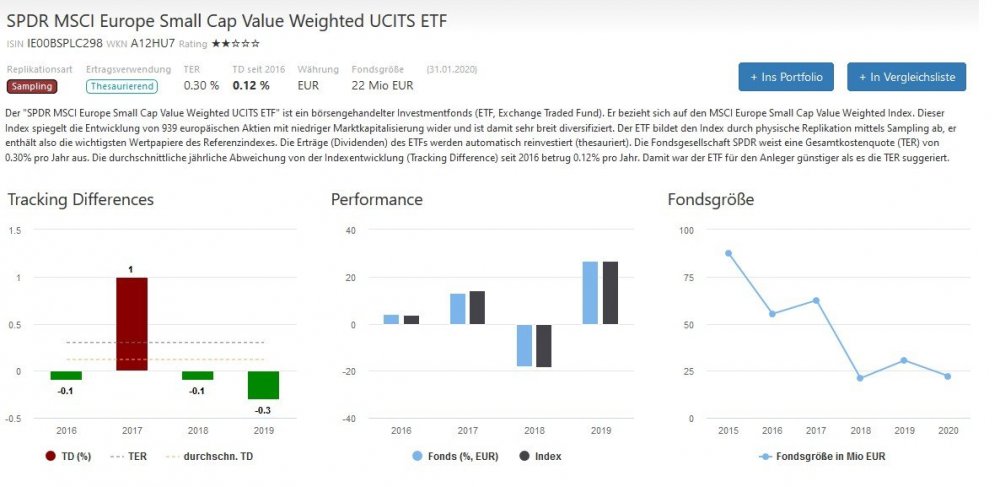
Task: Click the 2018 Fondsgröße data point
Action: (859, 378)
